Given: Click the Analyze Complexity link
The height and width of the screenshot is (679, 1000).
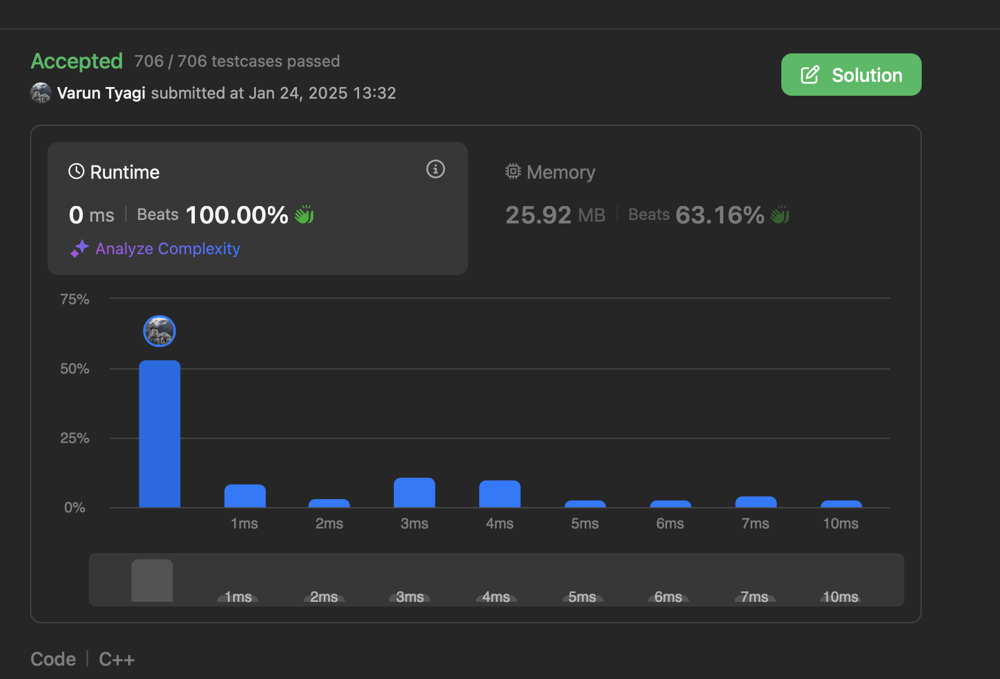Looking at the screenshot, I should click(x=168, y=249).
